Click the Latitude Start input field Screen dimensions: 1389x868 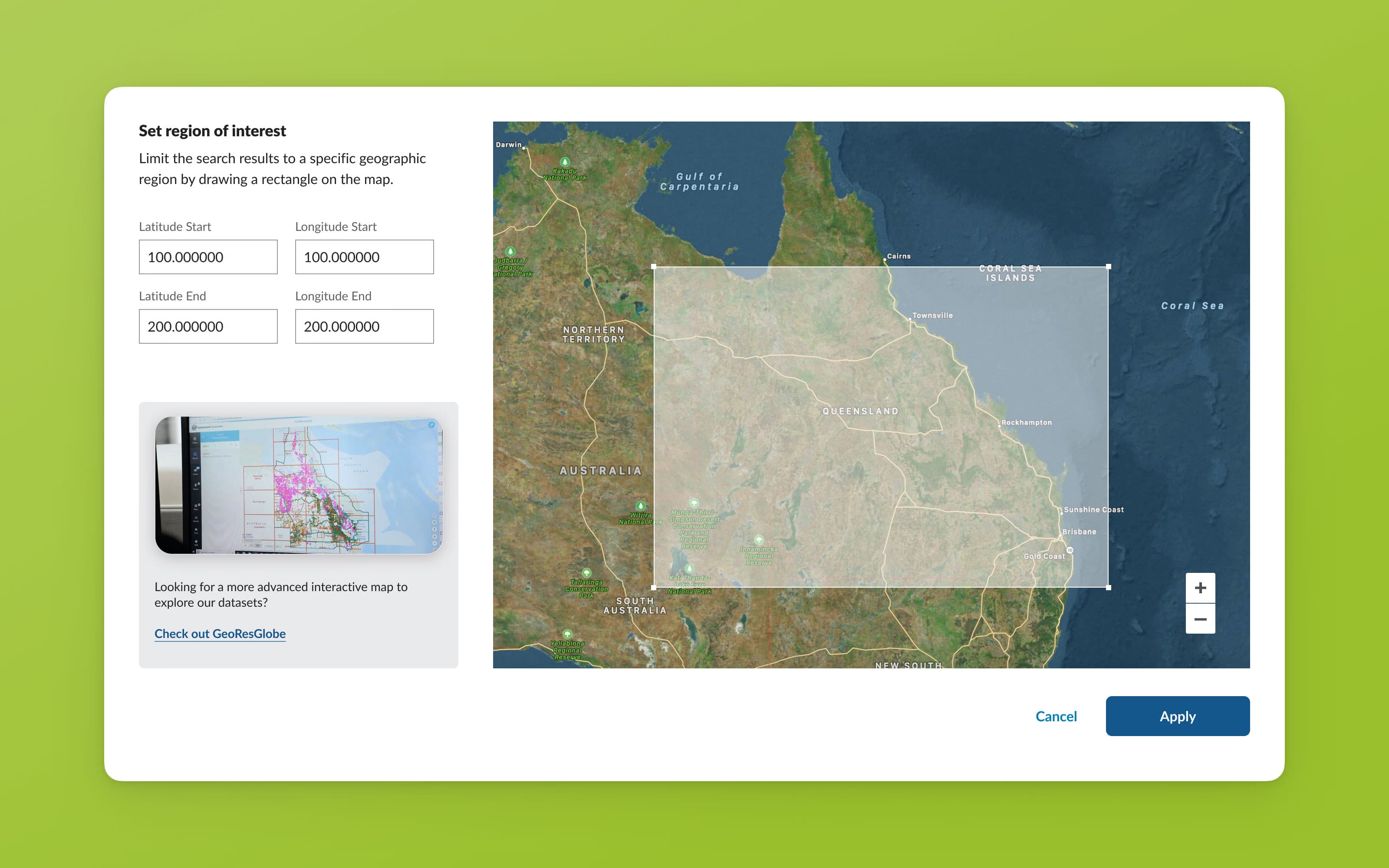coord(208,256)
